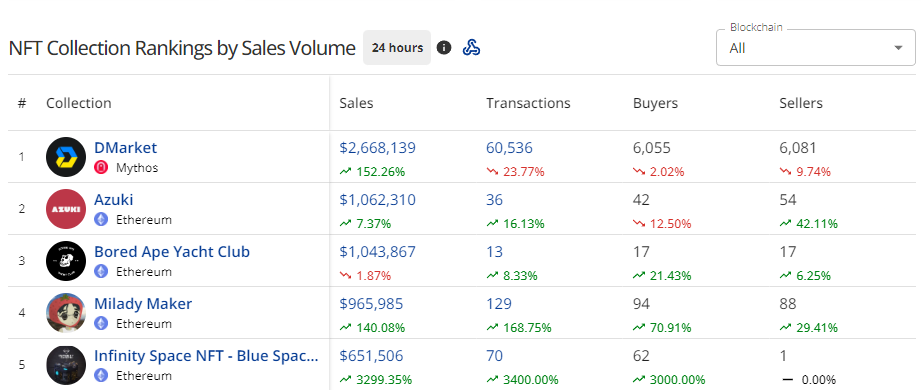Click Milady Maker transactions count 129
Image resolution: width=921 pixels, height=390 pixels.
coord(499,304)
